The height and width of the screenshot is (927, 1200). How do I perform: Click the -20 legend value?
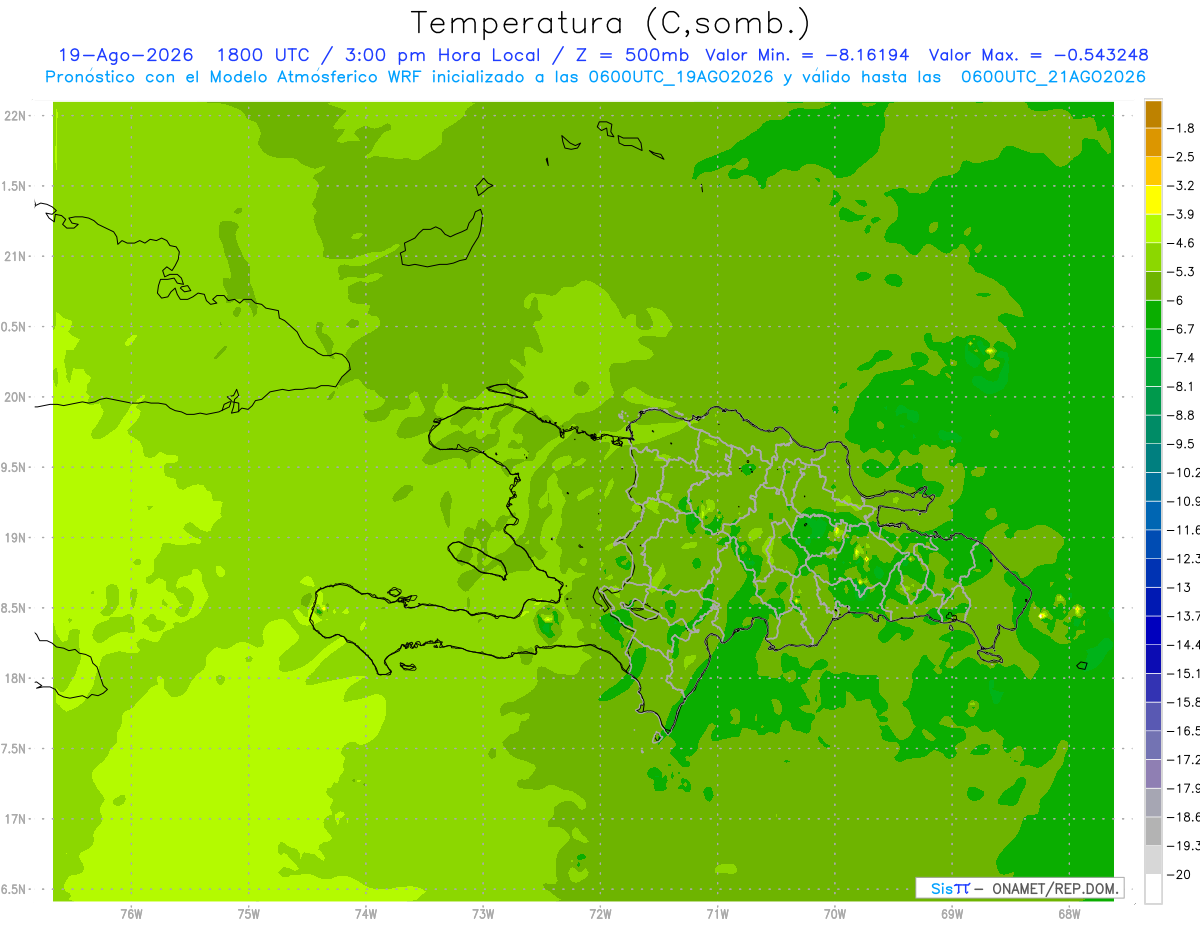1181,874
